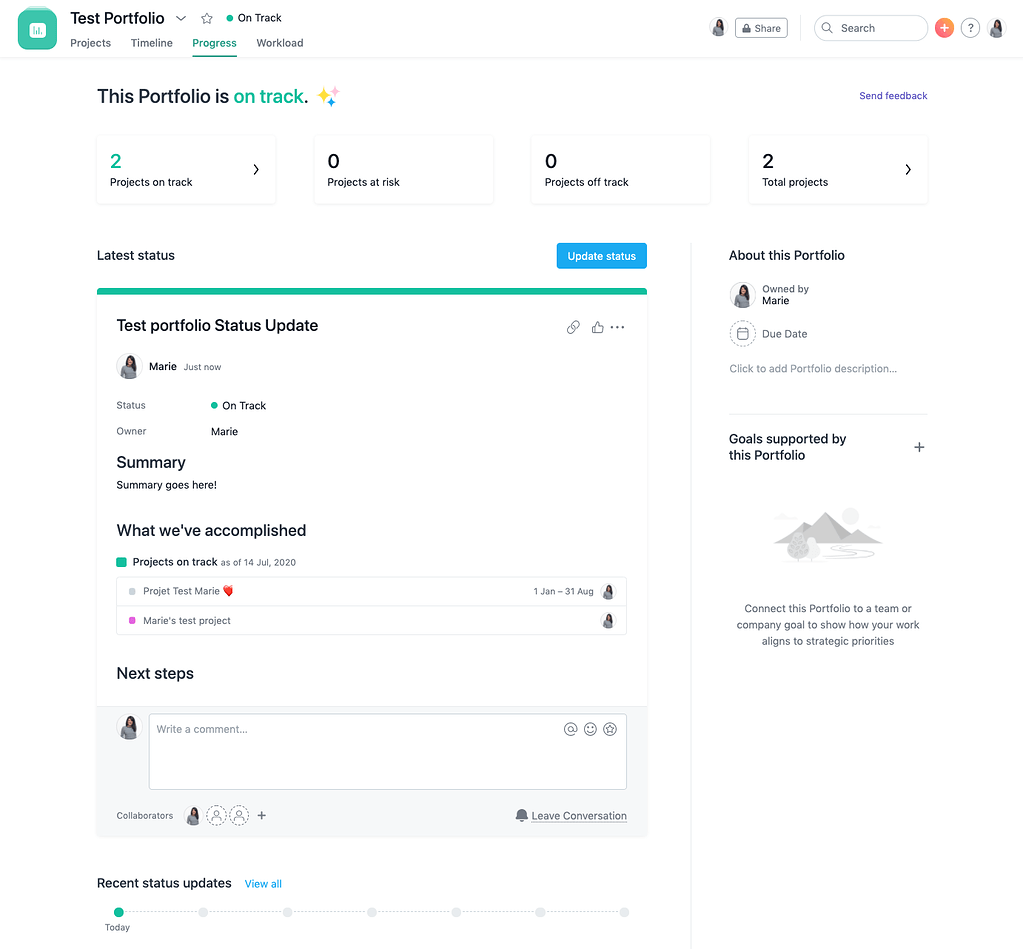The image size is (1023, 949).
Task: Click the orange create plus icon
Action: (x=944, y=28)
